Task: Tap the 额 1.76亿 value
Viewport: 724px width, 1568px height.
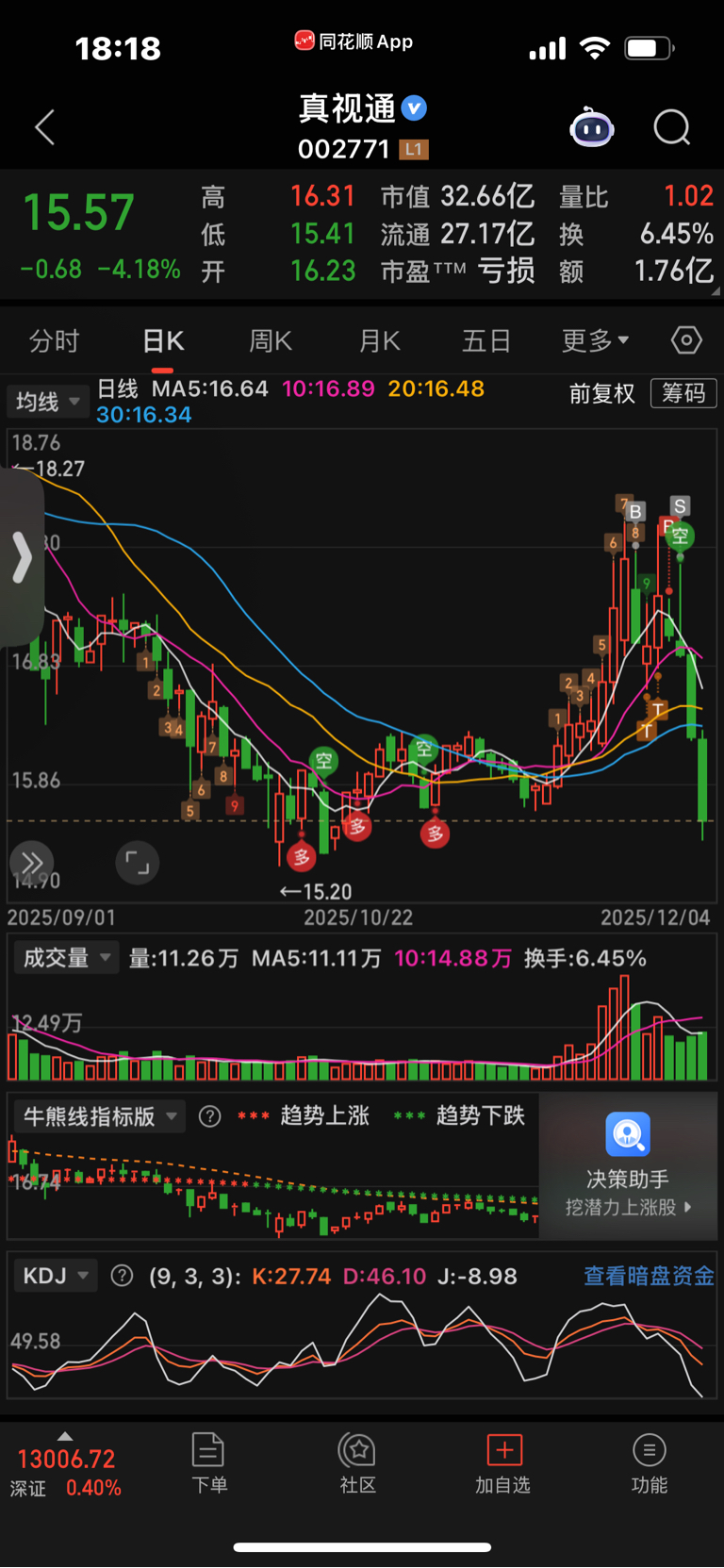Action: [636, 272]
